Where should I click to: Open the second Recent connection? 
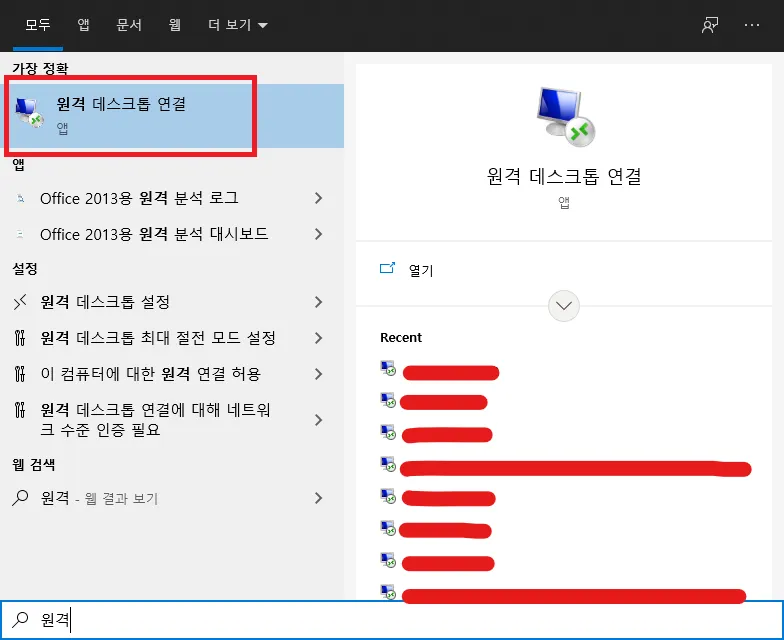pos(434,401)
